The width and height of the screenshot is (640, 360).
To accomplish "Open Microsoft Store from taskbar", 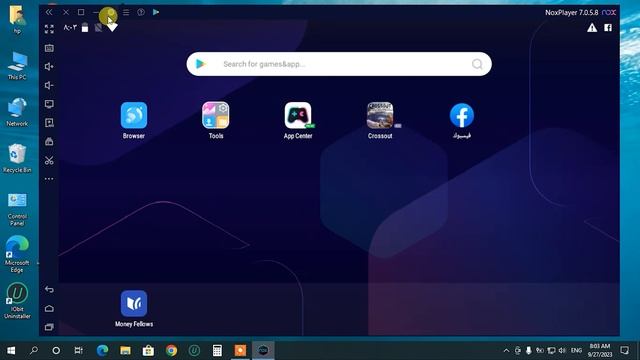I will click(148, 350).
